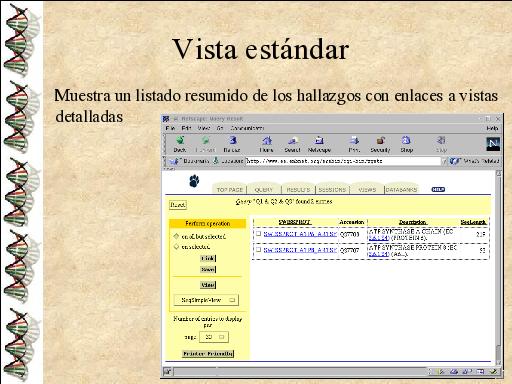This screenshot has height=384, width=512.
Task: Open the Security toolbar button
Action: pyautogui.click(x=380, y=144)
